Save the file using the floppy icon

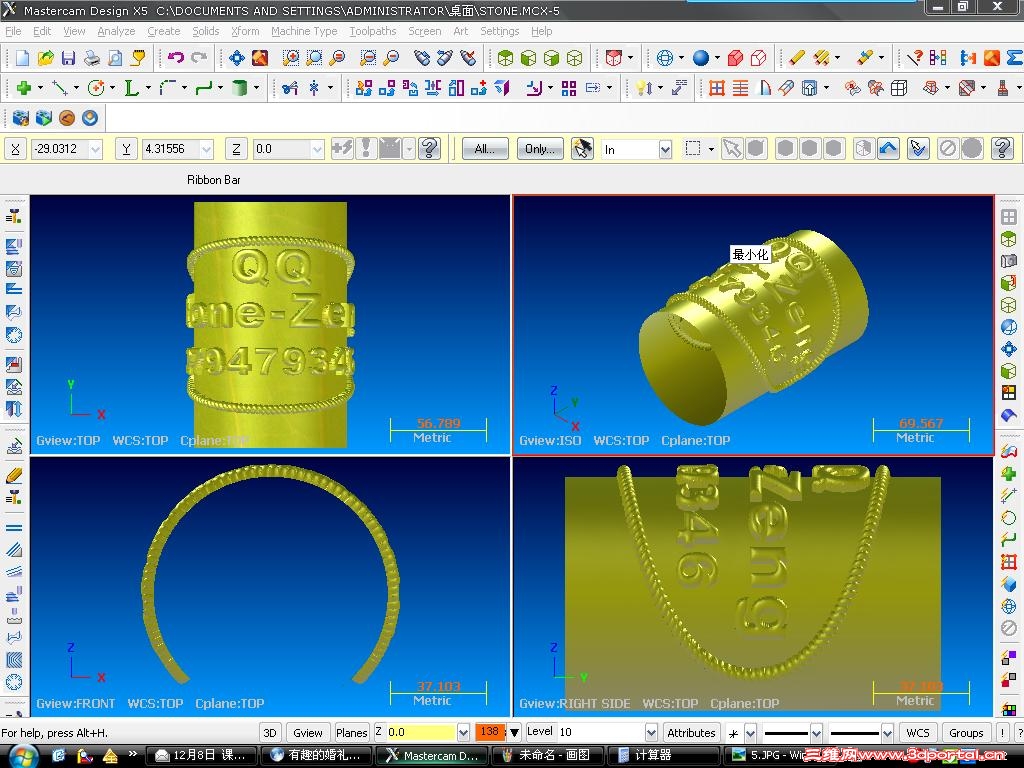[x=68, y=58]
